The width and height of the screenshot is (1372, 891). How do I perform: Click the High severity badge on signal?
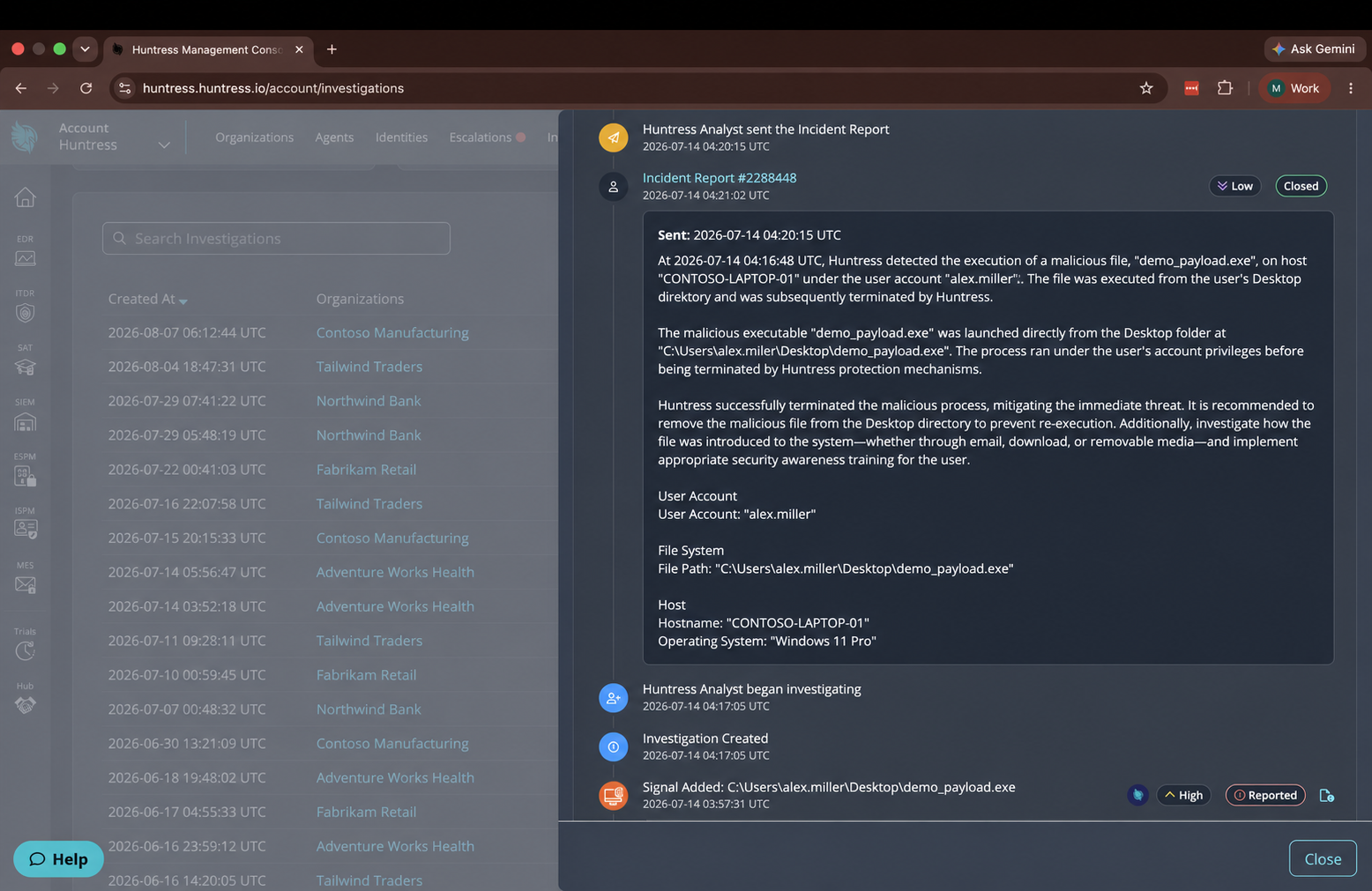click(1183, 795)
